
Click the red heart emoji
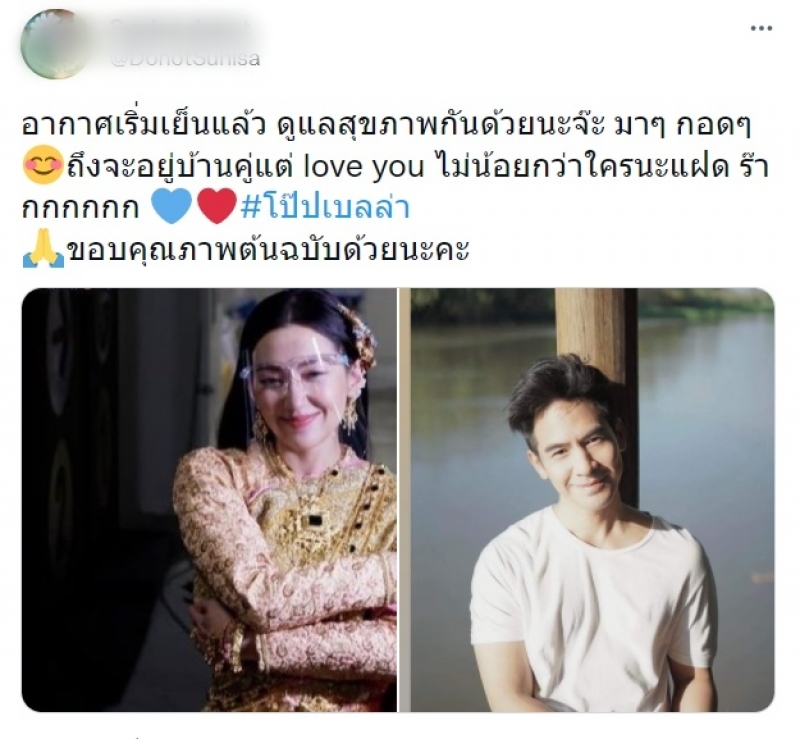(217, 206)
